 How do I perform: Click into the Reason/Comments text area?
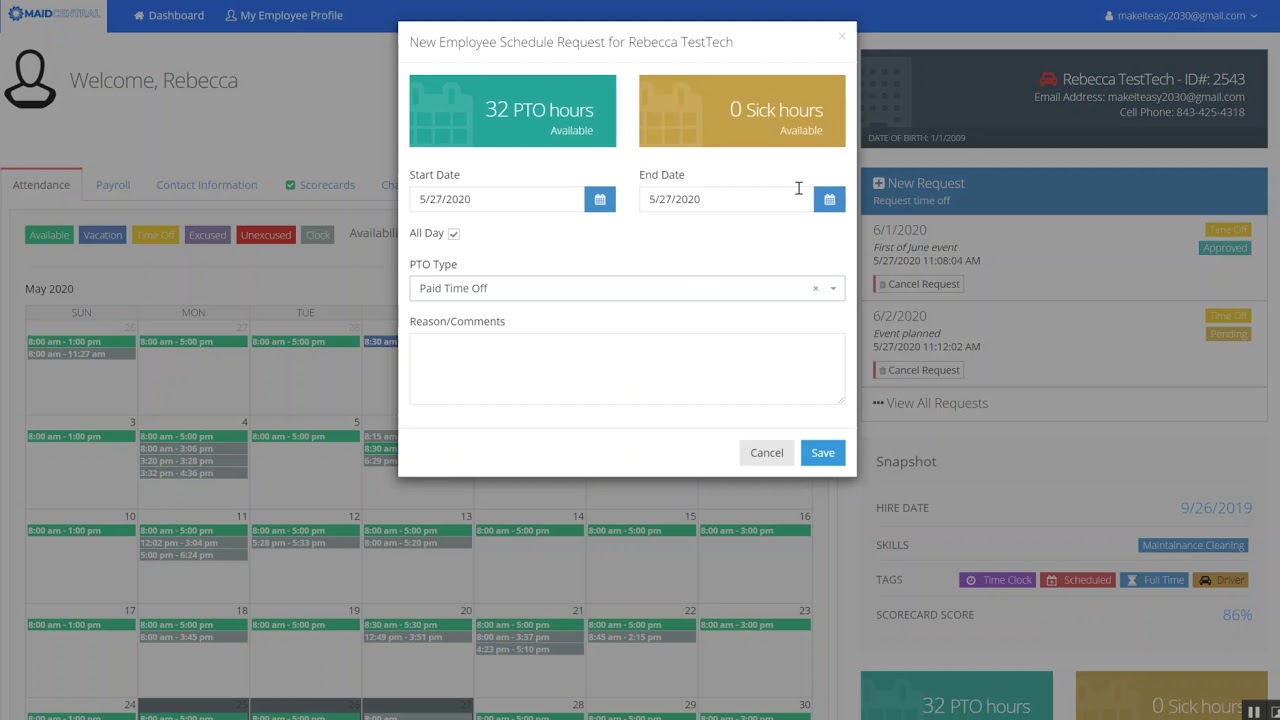tap(627, 369)
